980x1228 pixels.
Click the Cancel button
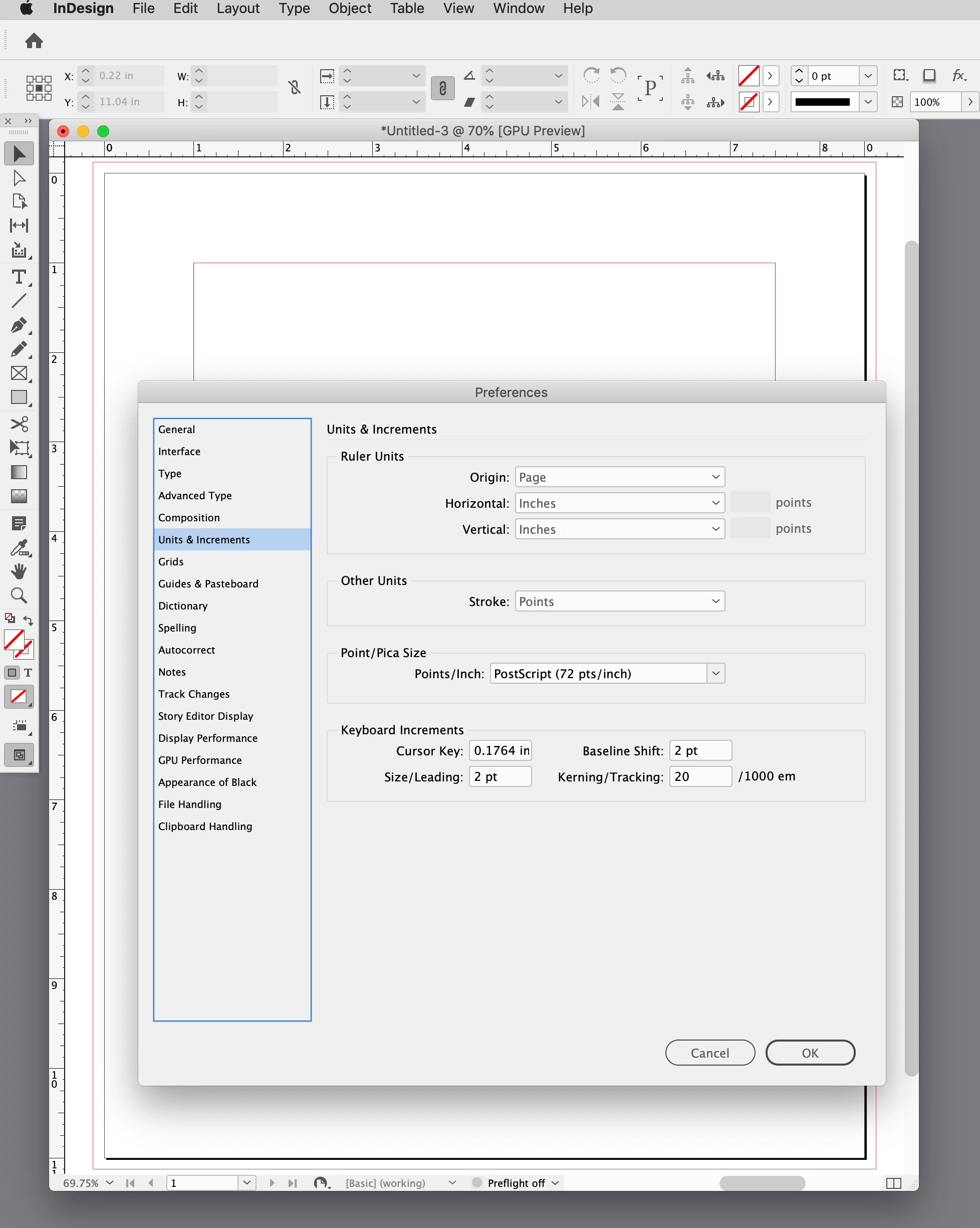709,1053
